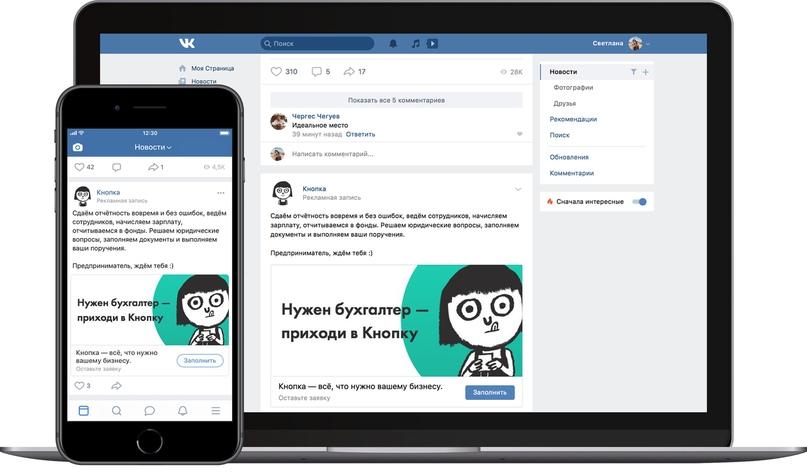Like the phone post with 42 likes
The height and width of the screenshot is (473, 807).
[79, 167]
